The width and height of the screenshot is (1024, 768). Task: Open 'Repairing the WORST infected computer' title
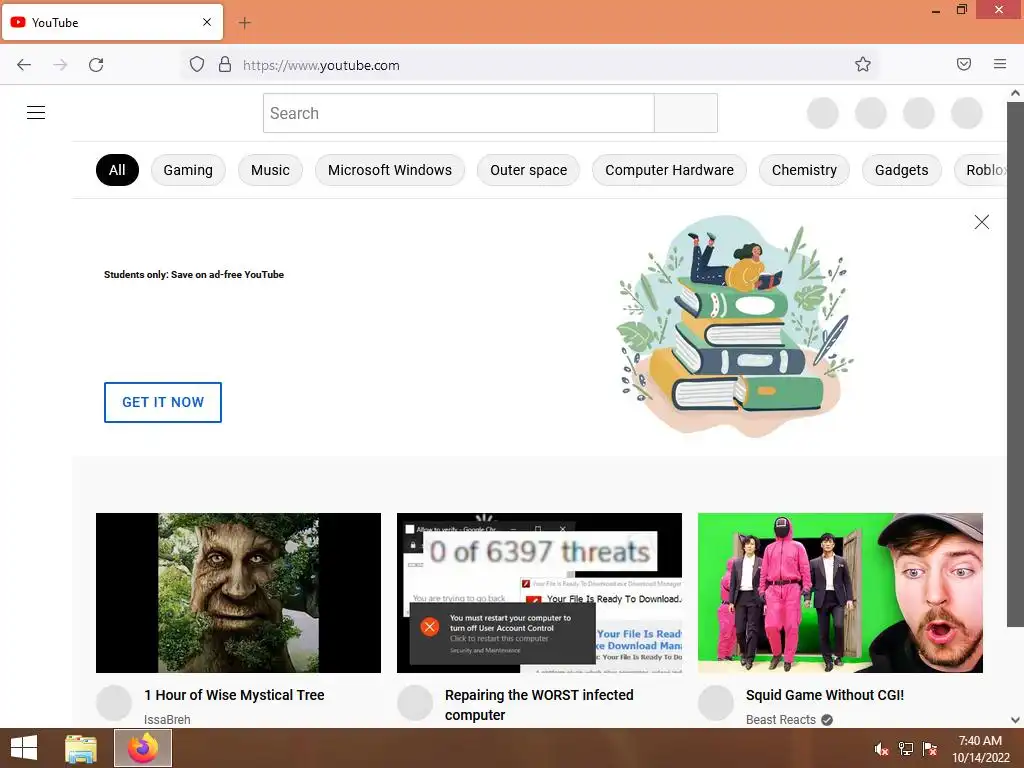[539, 705]
